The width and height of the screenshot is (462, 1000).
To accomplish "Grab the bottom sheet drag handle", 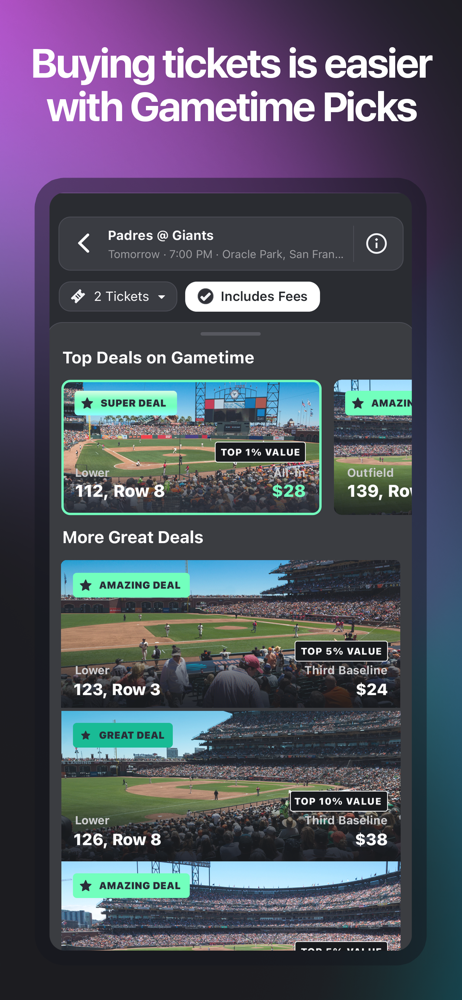I will pyautogui.click(x=230, y=334).
